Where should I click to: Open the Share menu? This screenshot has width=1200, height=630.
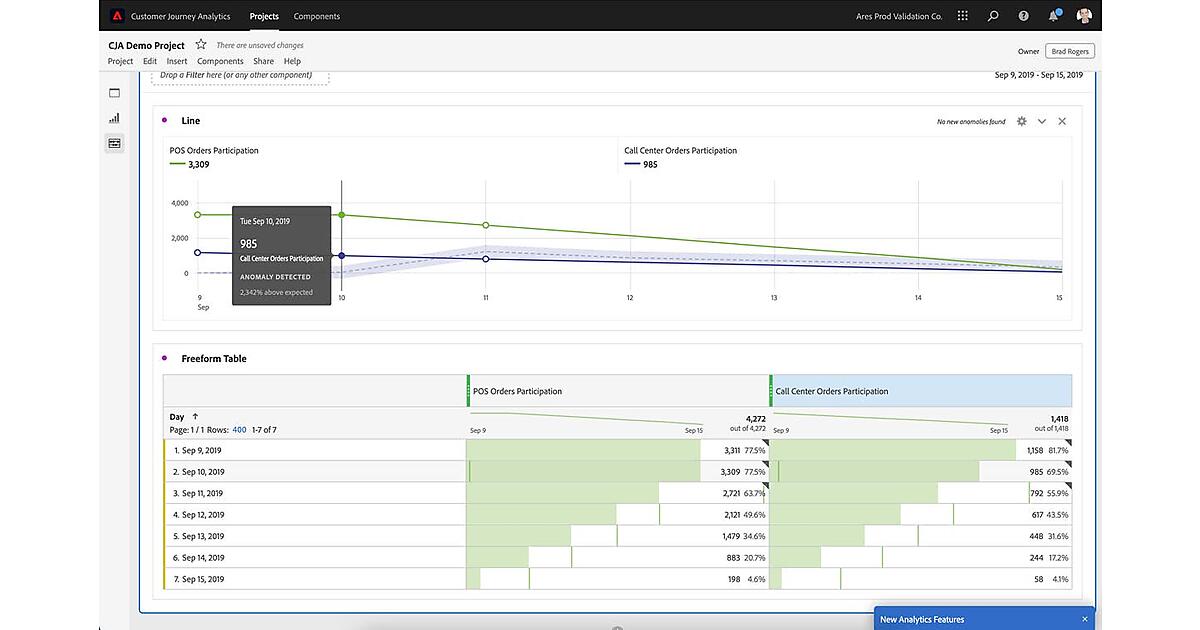coord(263,61)
